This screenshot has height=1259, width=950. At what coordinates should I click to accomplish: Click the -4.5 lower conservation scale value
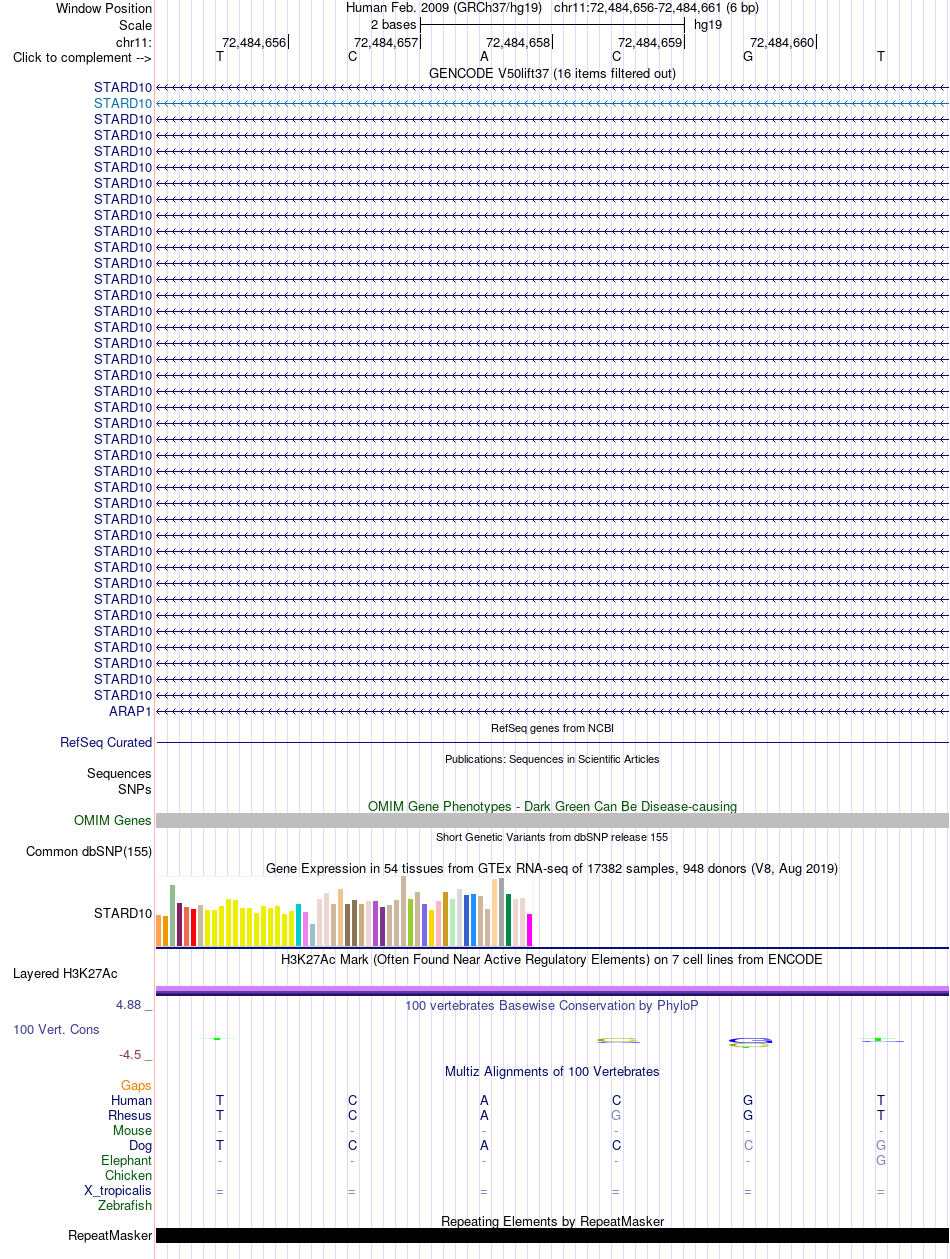click(135, 1054)
